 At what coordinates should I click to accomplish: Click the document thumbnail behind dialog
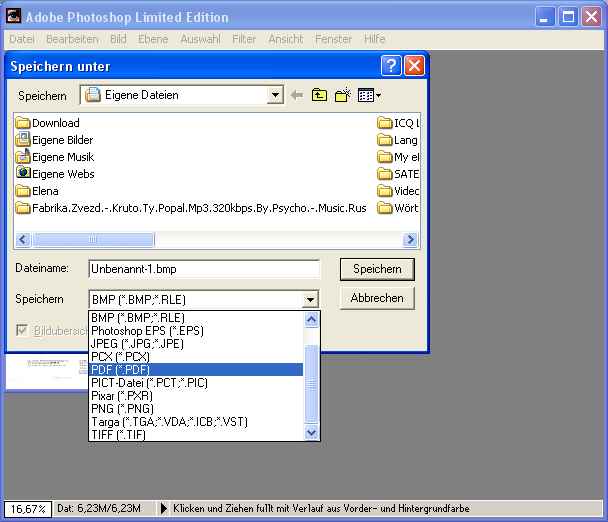coord(47,372)
